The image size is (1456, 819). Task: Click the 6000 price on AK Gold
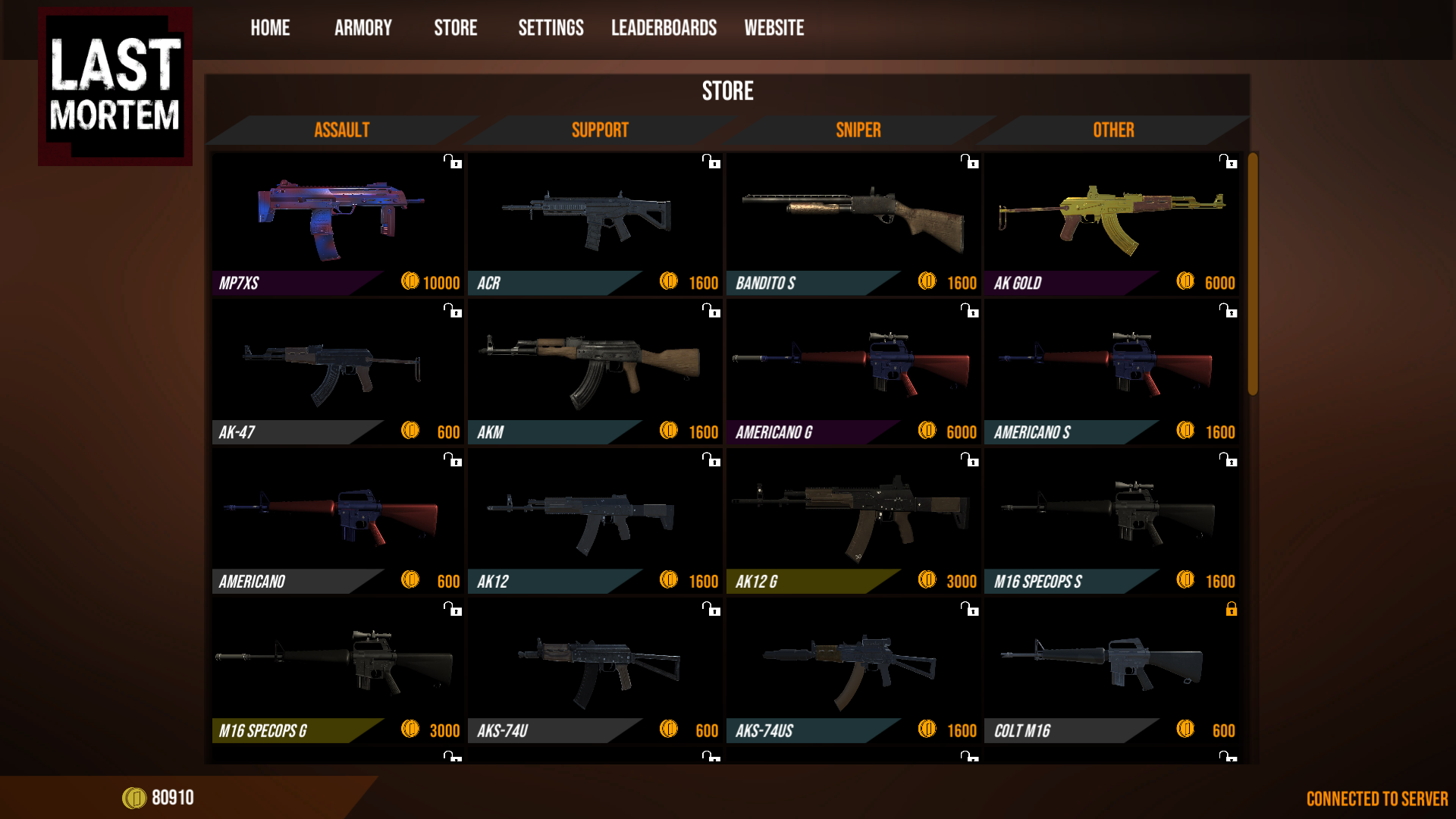[1220, 283]
